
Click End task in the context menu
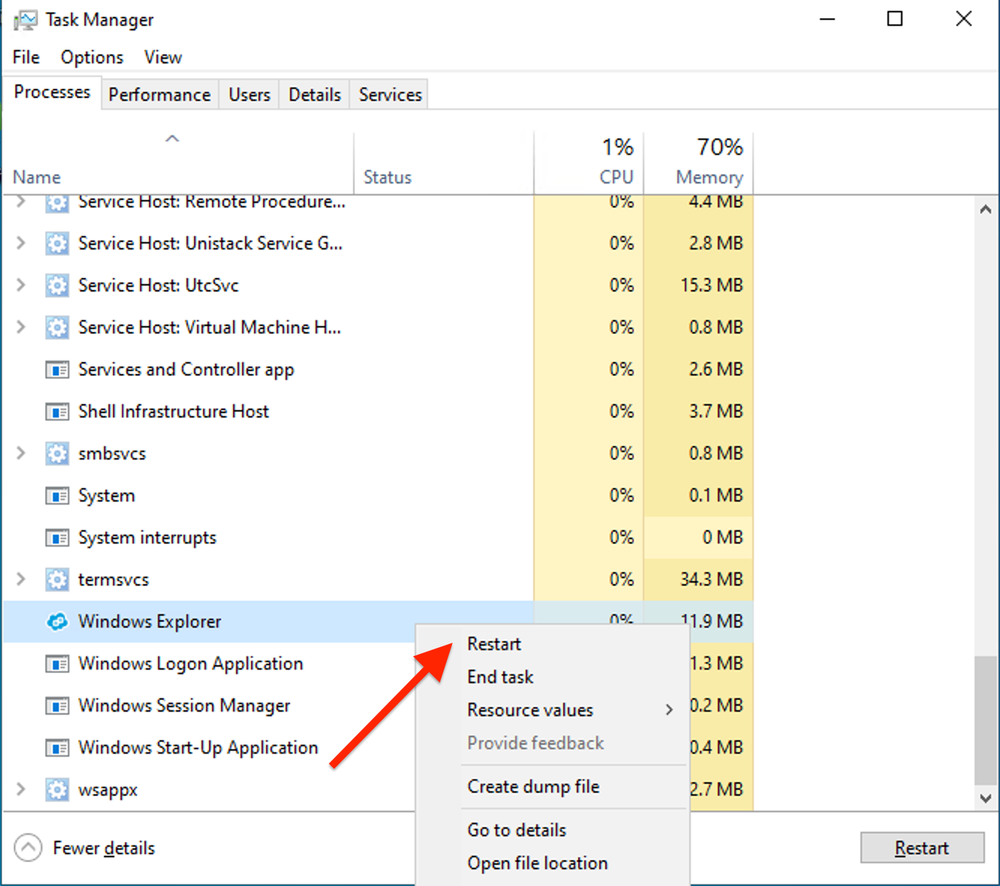coord(500,677)
